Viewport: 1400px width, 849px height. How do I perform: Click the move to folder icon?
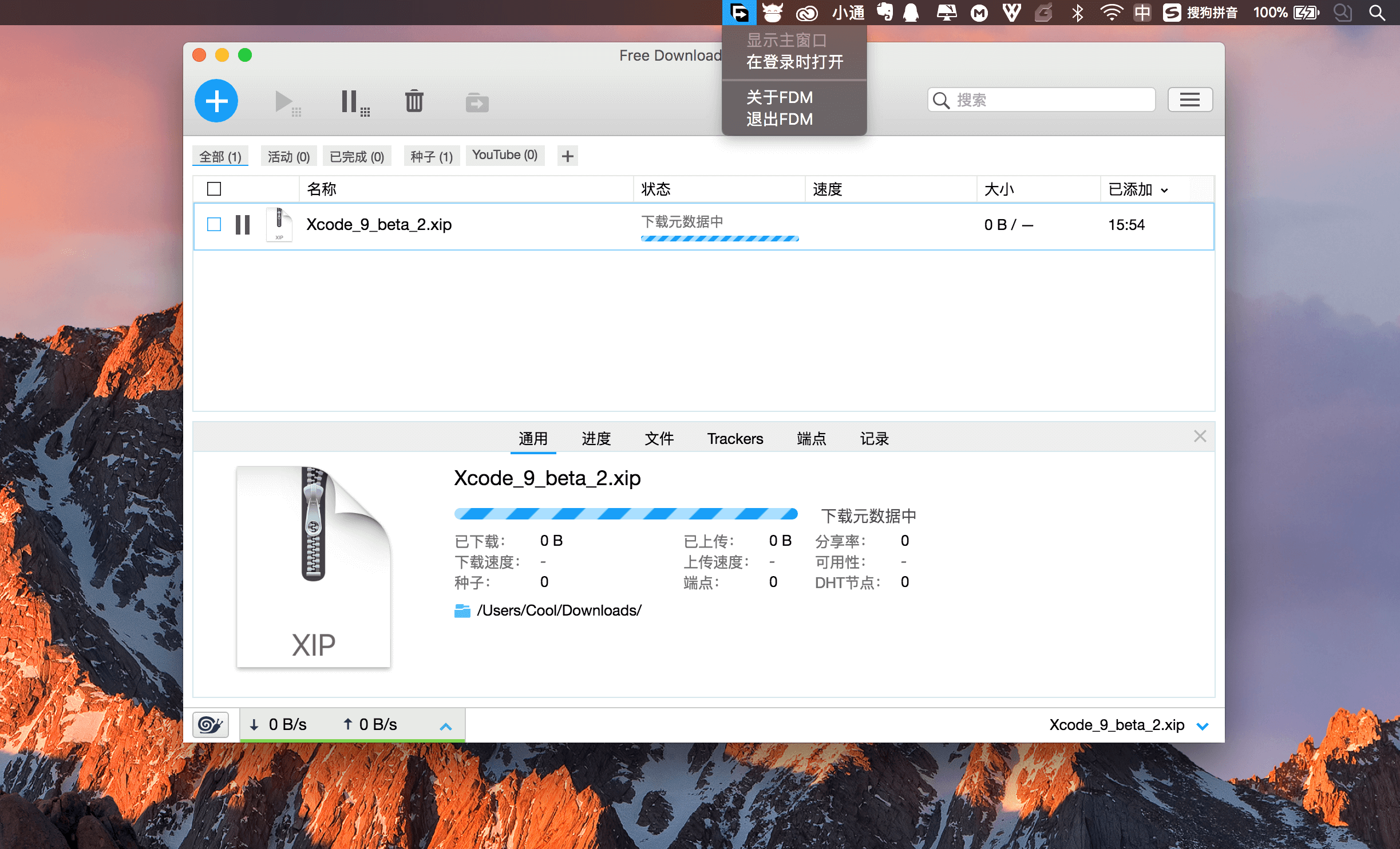coord(477,103)
